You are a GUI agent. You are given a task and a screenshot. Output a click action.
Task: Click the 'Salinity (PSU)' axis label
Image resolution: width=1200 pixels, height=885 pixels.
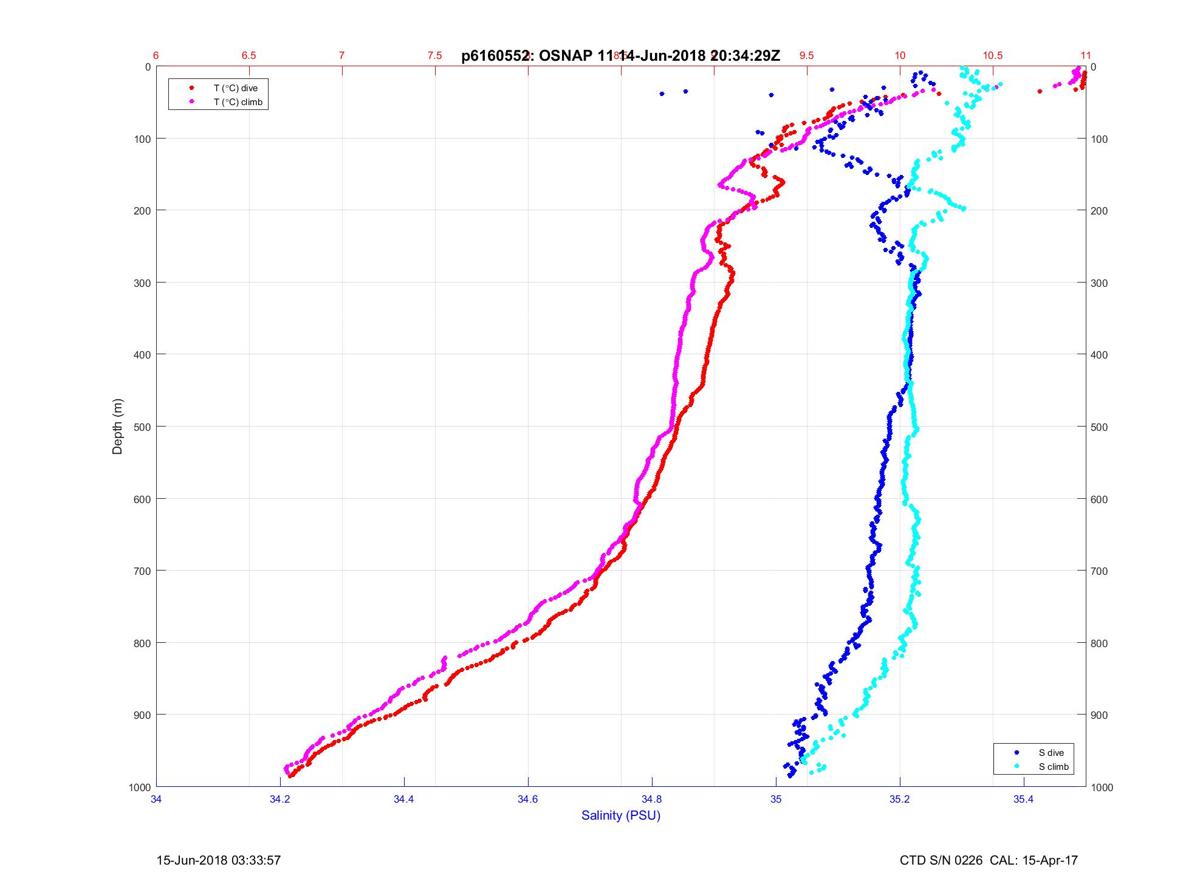click(621, 815)
